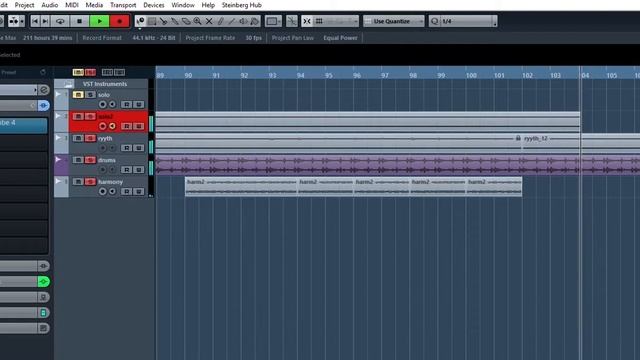Click the red Record button in transport
This screenshot has height=360, width=640.
tap(119, 21)
